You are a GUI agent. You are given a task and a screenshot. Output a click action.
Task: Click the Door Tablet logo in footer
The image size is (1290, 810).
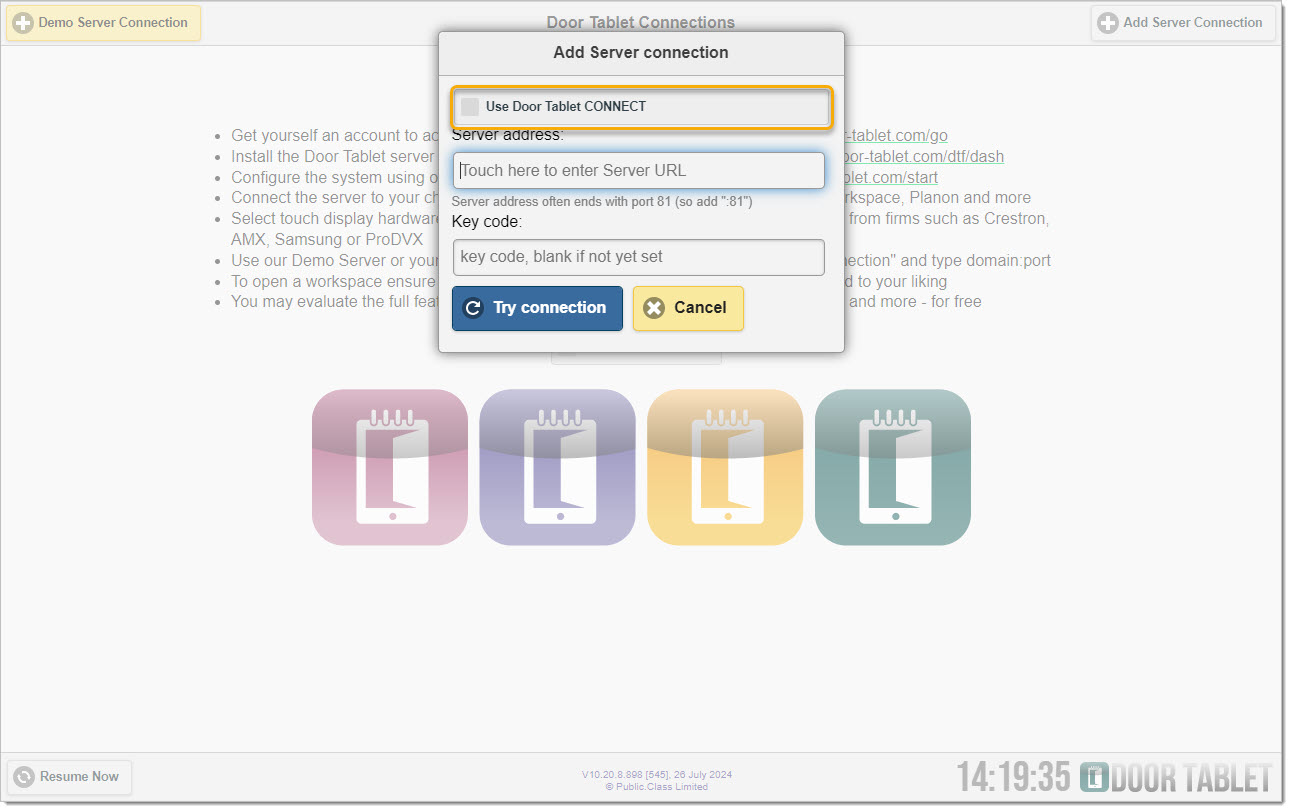click(1176, 777)
